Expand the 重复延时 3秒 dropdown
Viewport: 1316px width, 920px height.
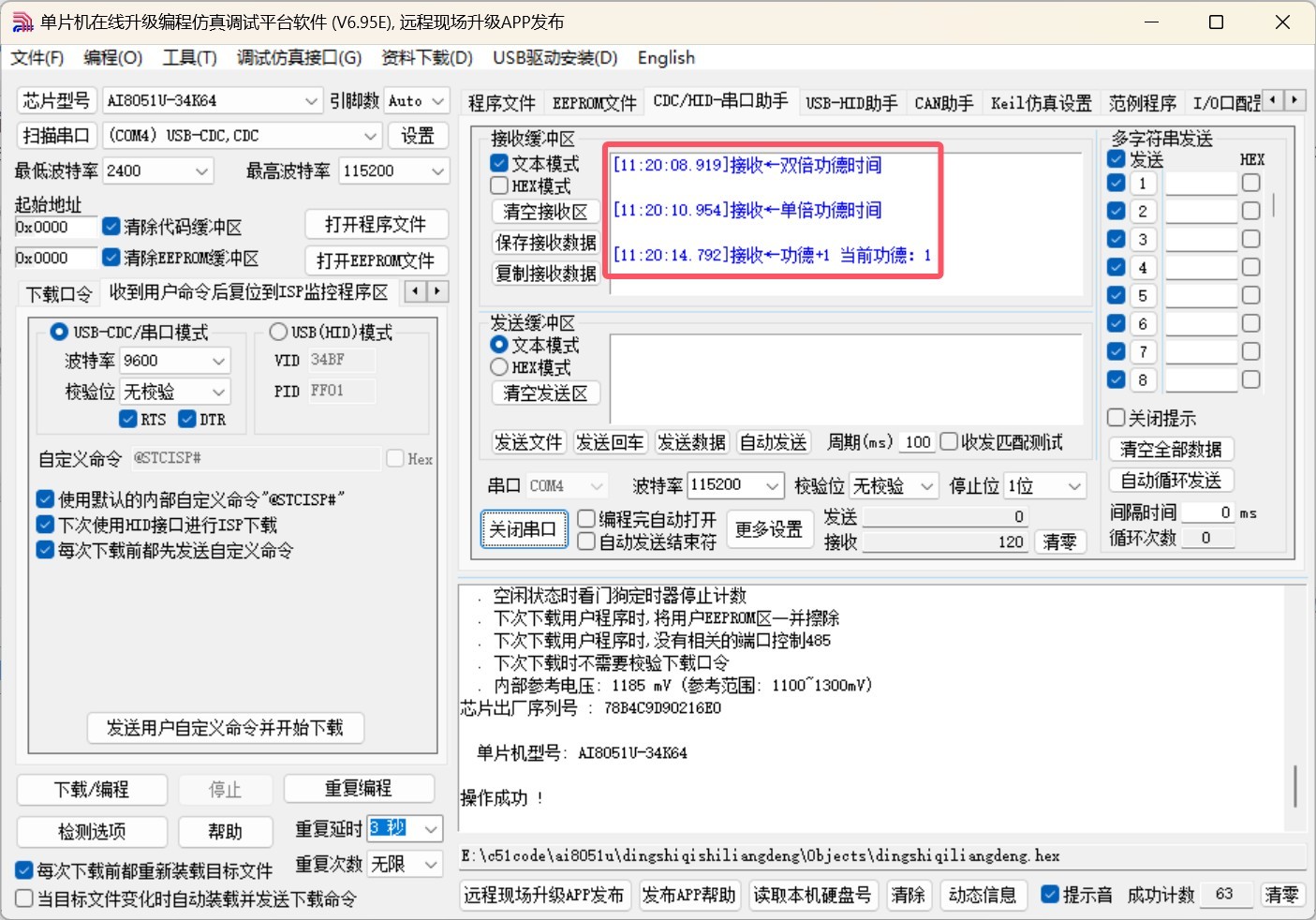pos(431,829)
